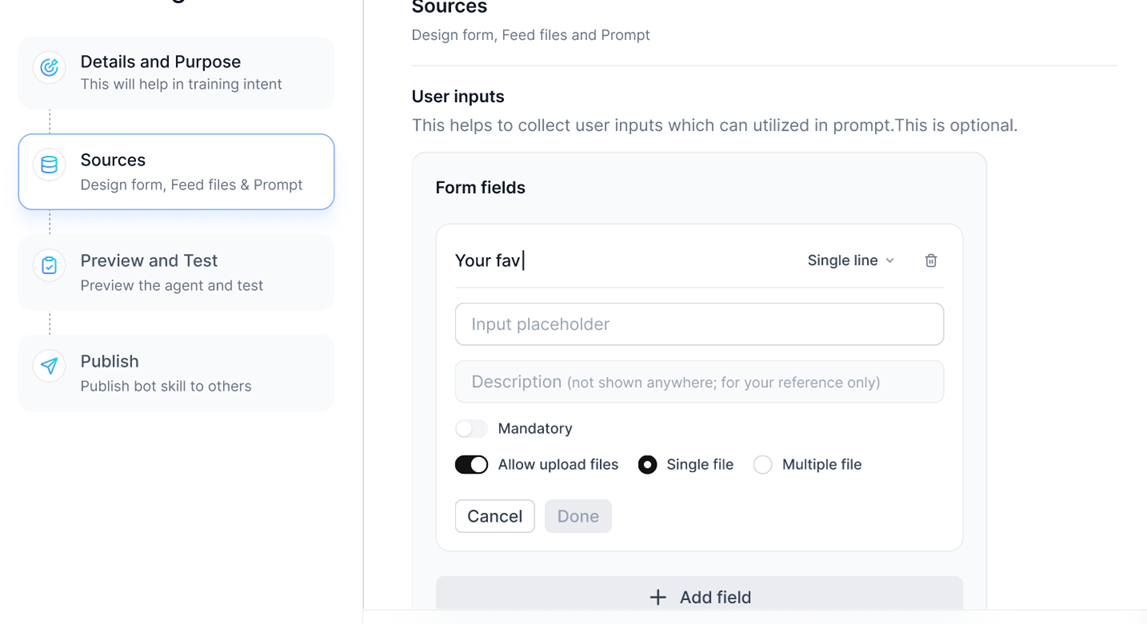Enable the Mandatory toggle
Image resolution: width=1147 pixels, height=624 pixels.
tap(471, 429)
